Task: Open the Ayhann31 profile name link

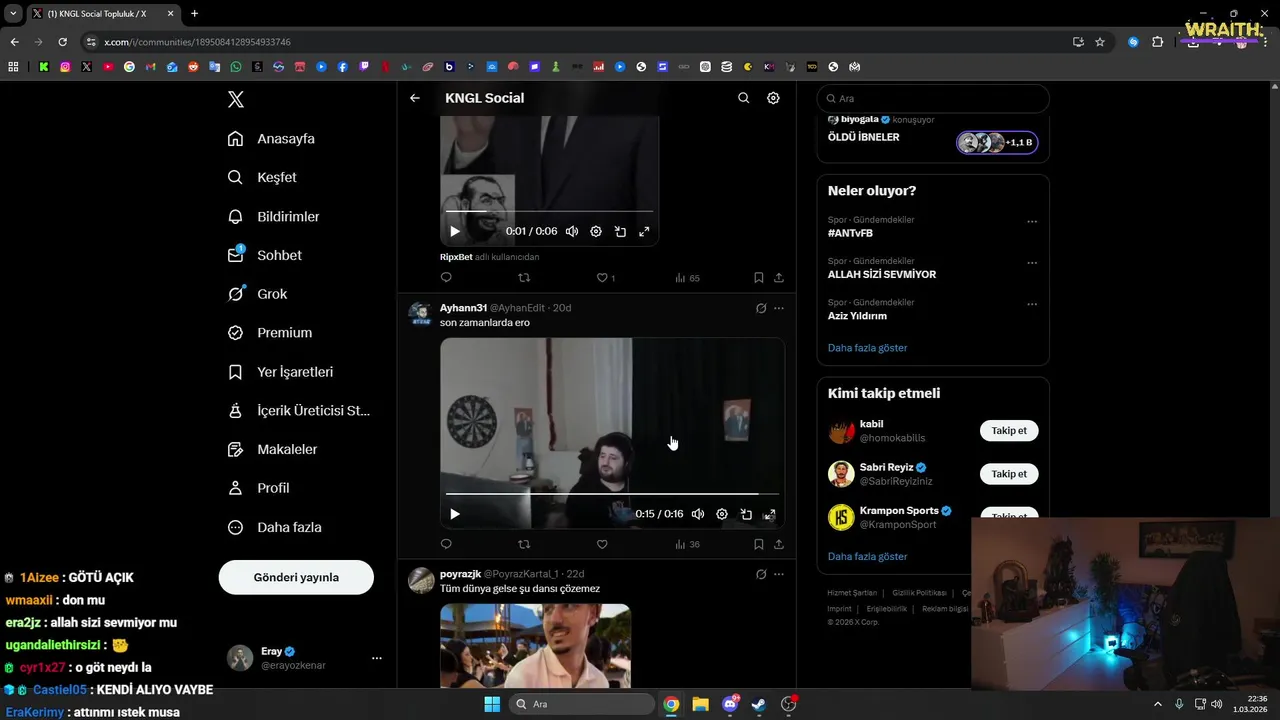Action: [x=463, y=308]
